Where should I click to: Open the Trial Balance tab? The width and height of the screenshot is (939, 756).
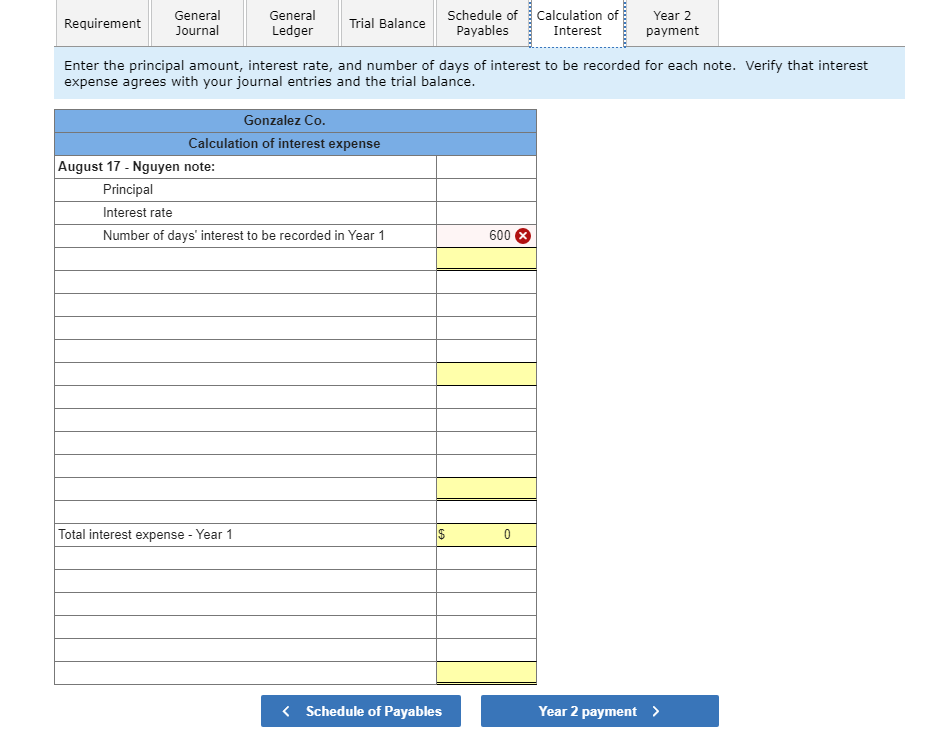387,23
